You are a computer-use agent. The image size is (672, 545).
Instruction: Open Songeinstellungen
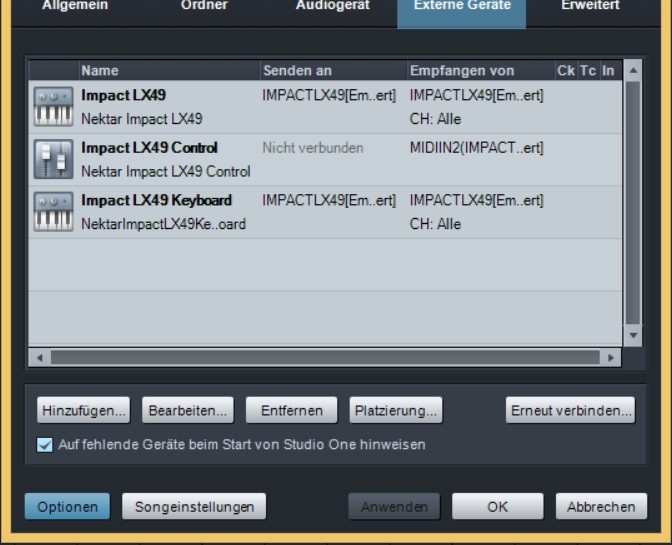point(194,506)
